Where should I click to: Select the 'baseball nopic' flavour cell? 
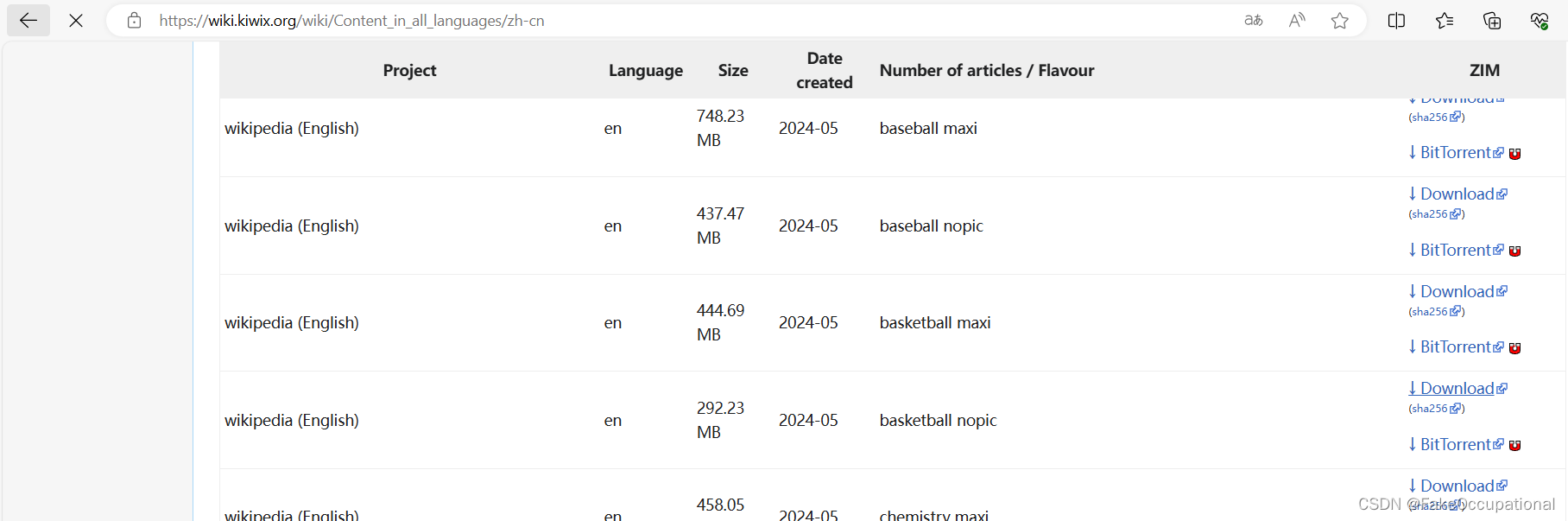click(931, 226)
